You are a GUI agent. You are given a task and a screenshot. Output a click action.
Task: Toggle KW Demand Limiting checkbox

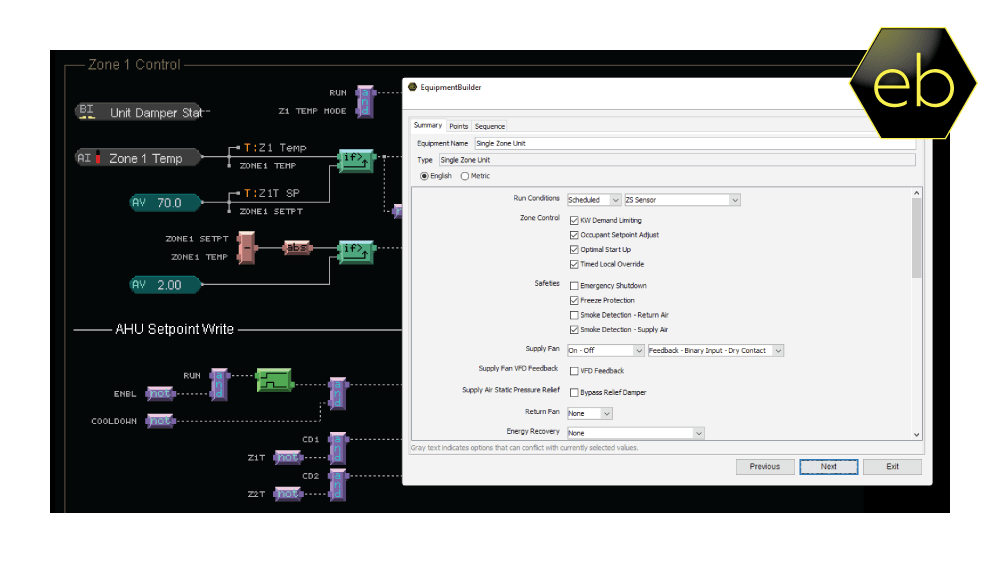click(x=574, y=221)
